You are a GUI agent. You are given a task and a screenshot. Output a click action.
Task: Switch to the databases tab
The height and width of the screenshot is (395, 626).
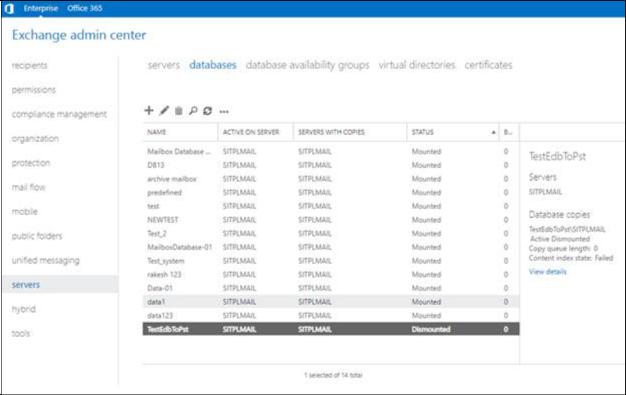(x=213, y=65)
